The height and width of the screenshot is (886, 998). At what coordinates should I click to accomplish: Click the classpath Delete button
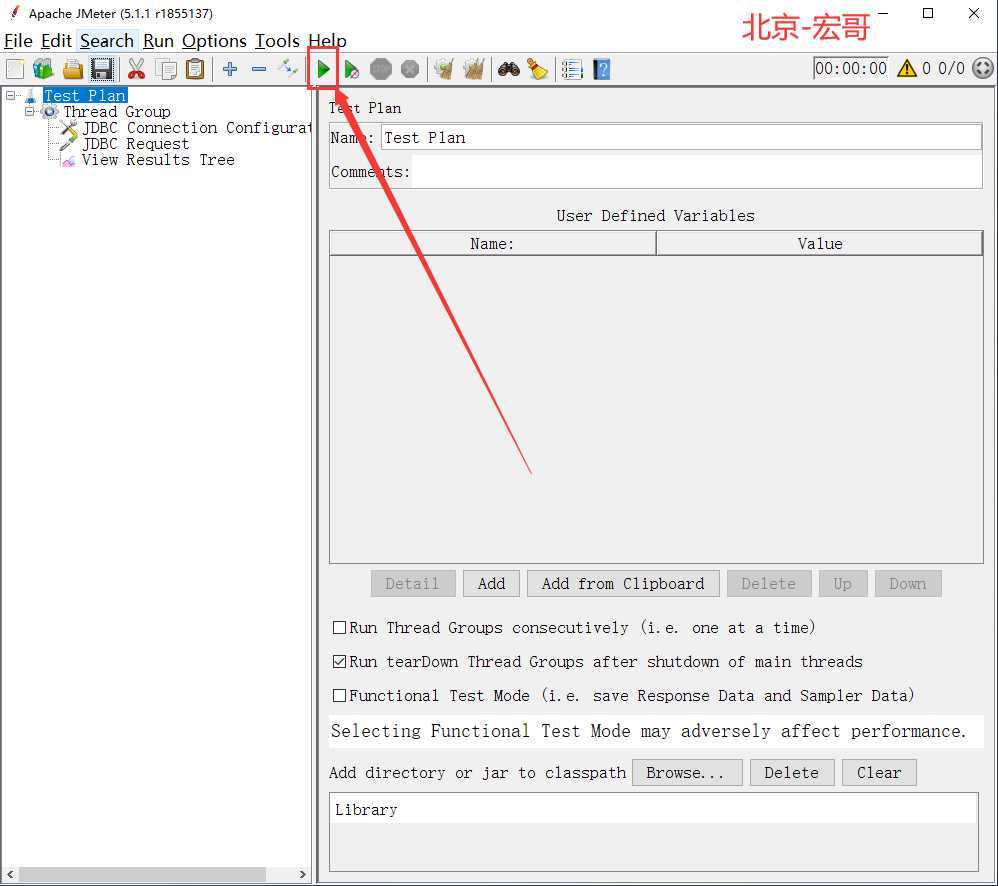791,773
